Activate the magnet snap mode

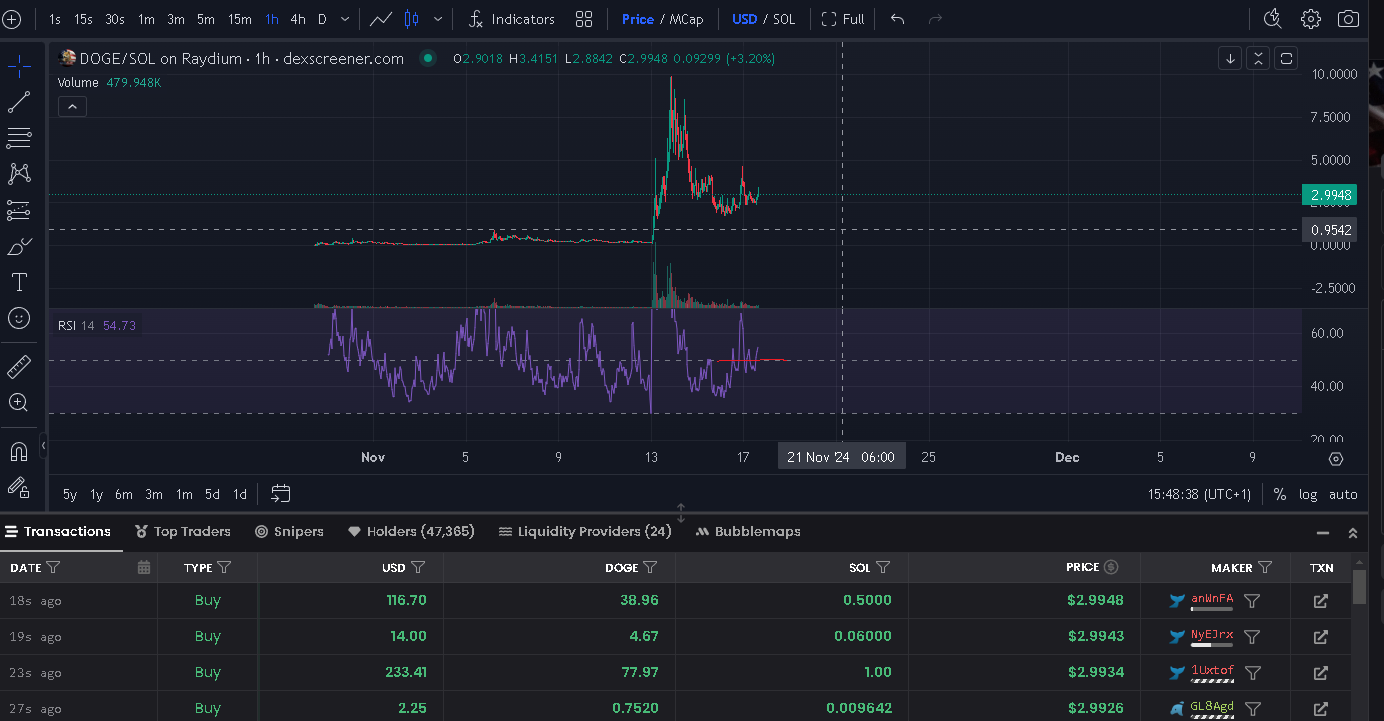[18, 451]
